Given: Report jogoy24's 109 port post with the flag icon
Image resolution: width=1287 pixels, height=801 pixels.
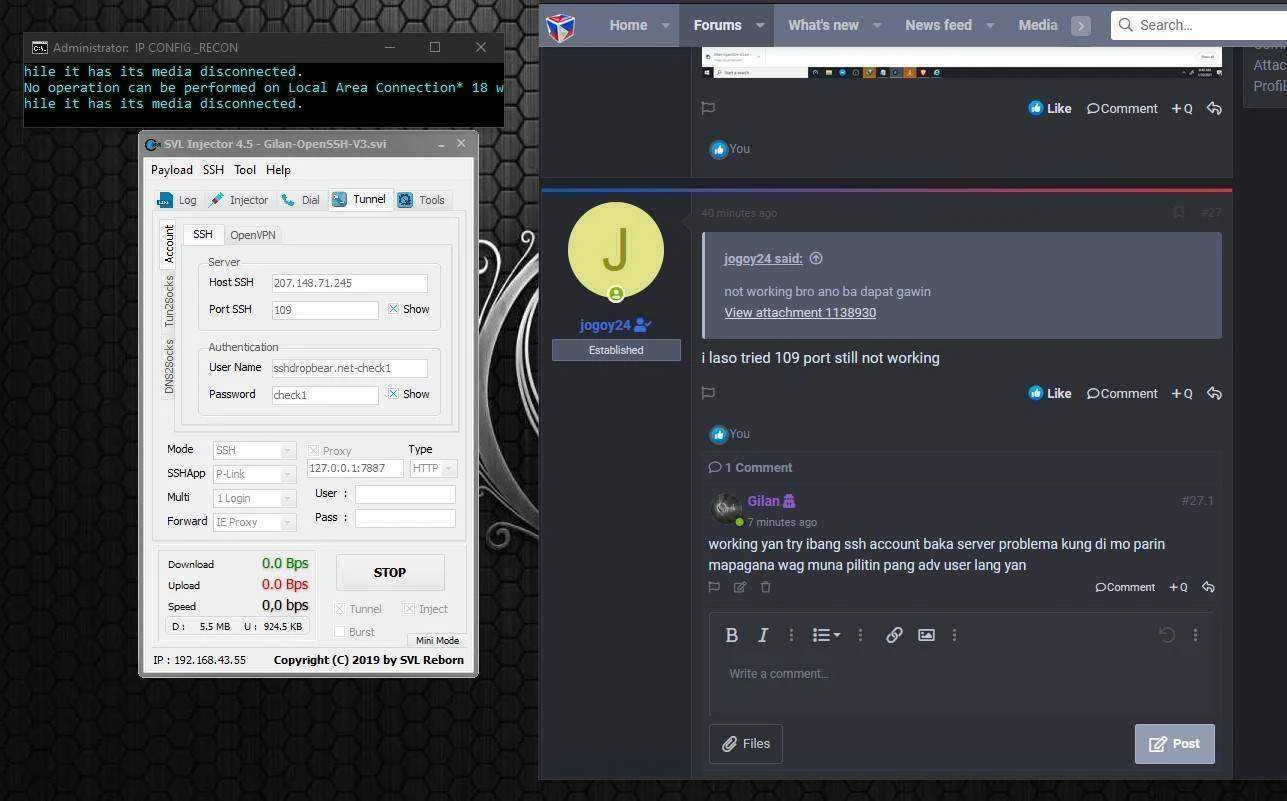Looking at the screenshot, I should tap(708, 393).
